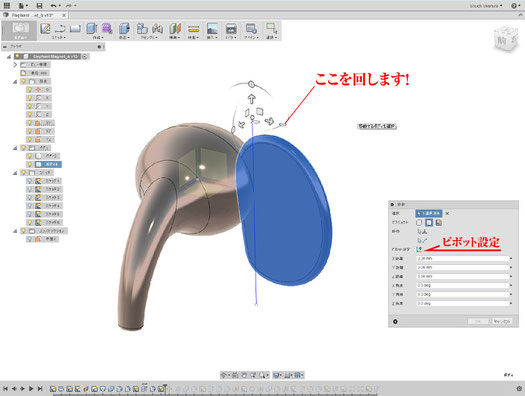This screenshot has width=525, height=396.
Task: Click the Cancel button in the Move dialog
Action: [x=502, y=321]
